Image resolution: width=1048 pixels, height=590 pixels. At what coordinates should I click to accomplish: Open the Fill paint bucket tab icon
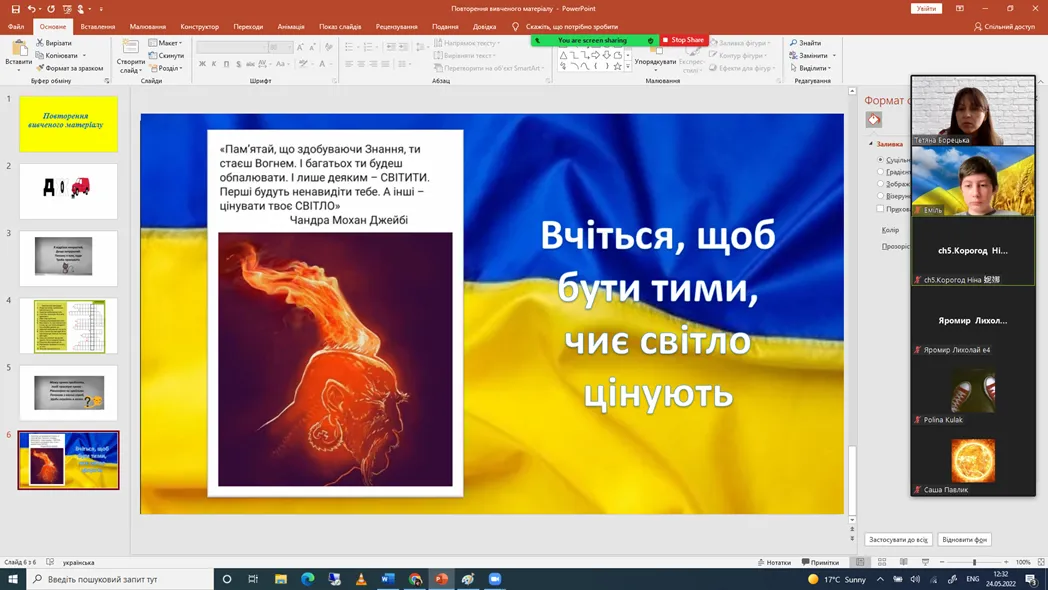(x=874, y=120)
